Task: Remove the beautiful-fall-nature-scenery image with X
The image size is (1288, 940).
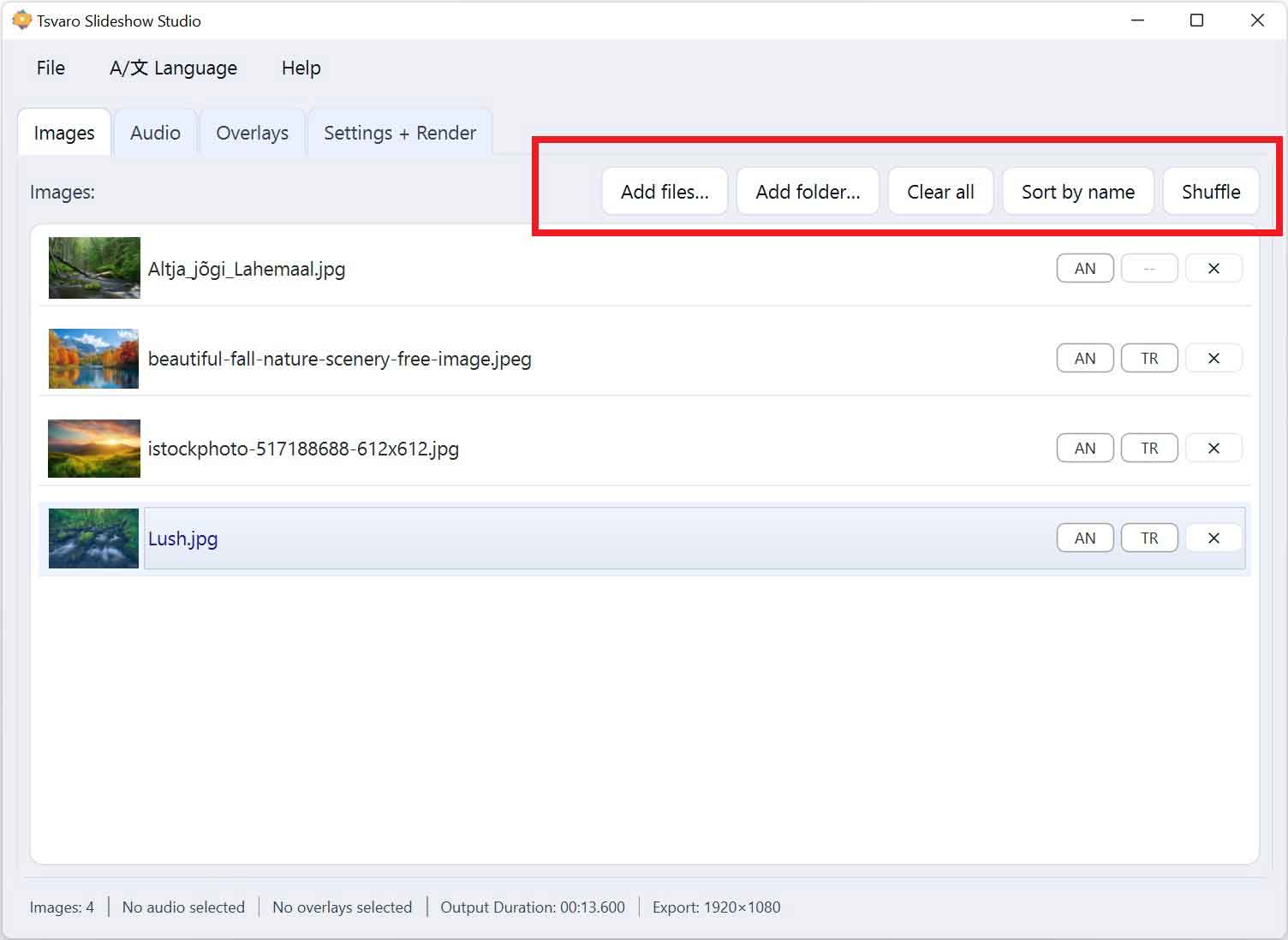Action: 1213,359
